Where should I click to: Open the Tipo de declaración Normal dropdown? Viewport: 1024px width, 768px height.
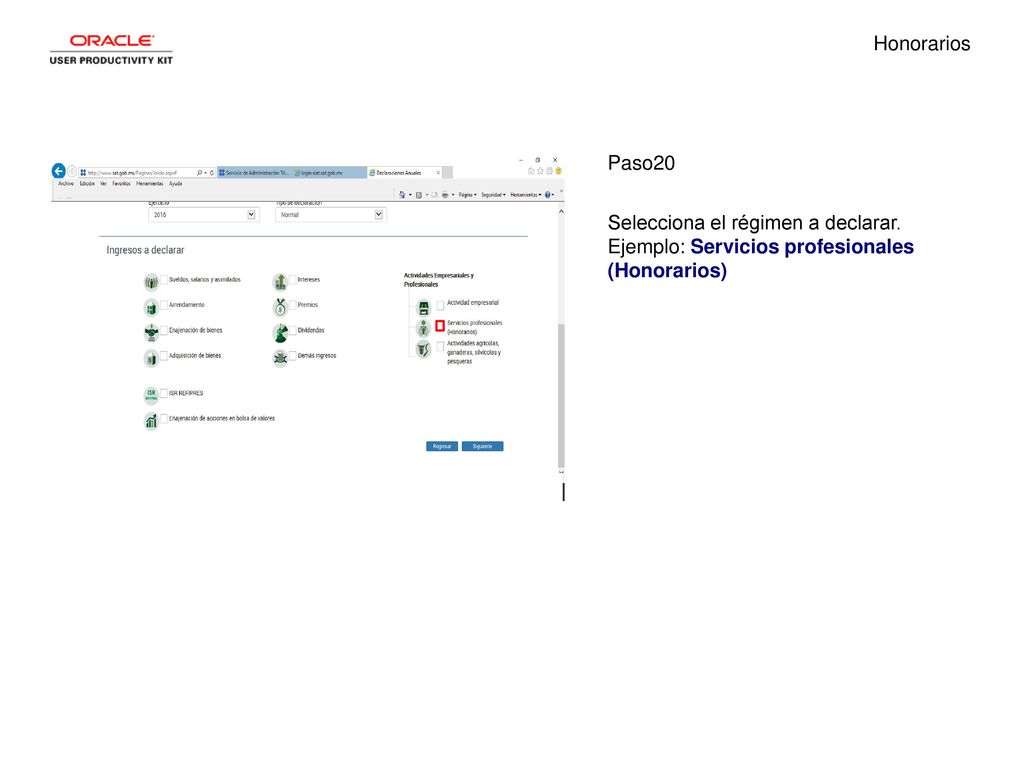[x=330, y=215]
